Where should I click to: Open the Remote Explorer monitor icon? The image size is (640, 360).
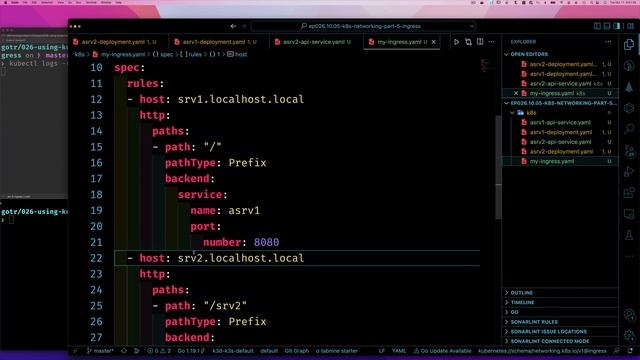pyautogui.click(x=629, y=214)
